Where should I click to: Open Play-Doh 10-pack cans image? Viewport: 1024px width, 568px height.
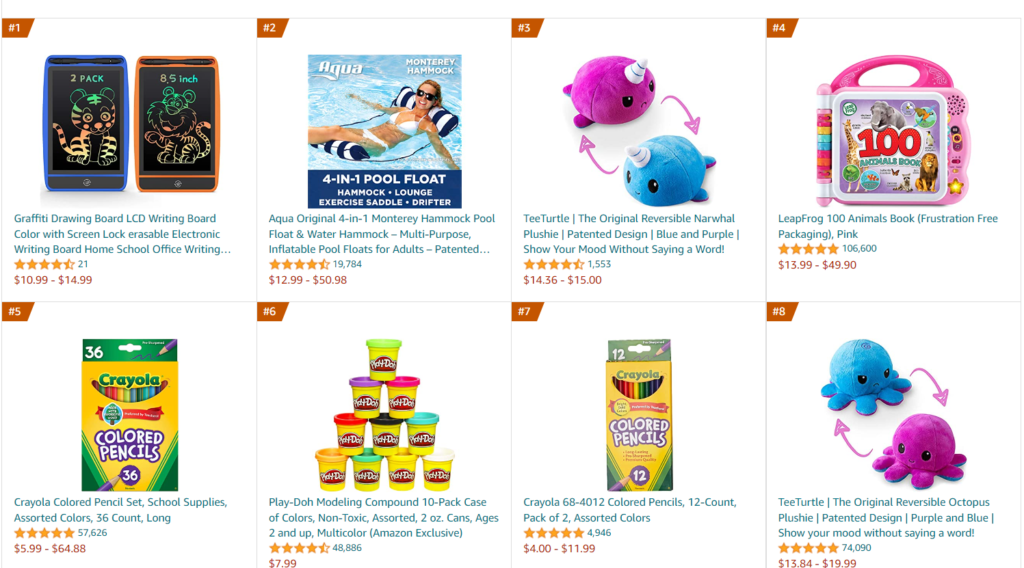pyautogui.click(x=384, y=415)
